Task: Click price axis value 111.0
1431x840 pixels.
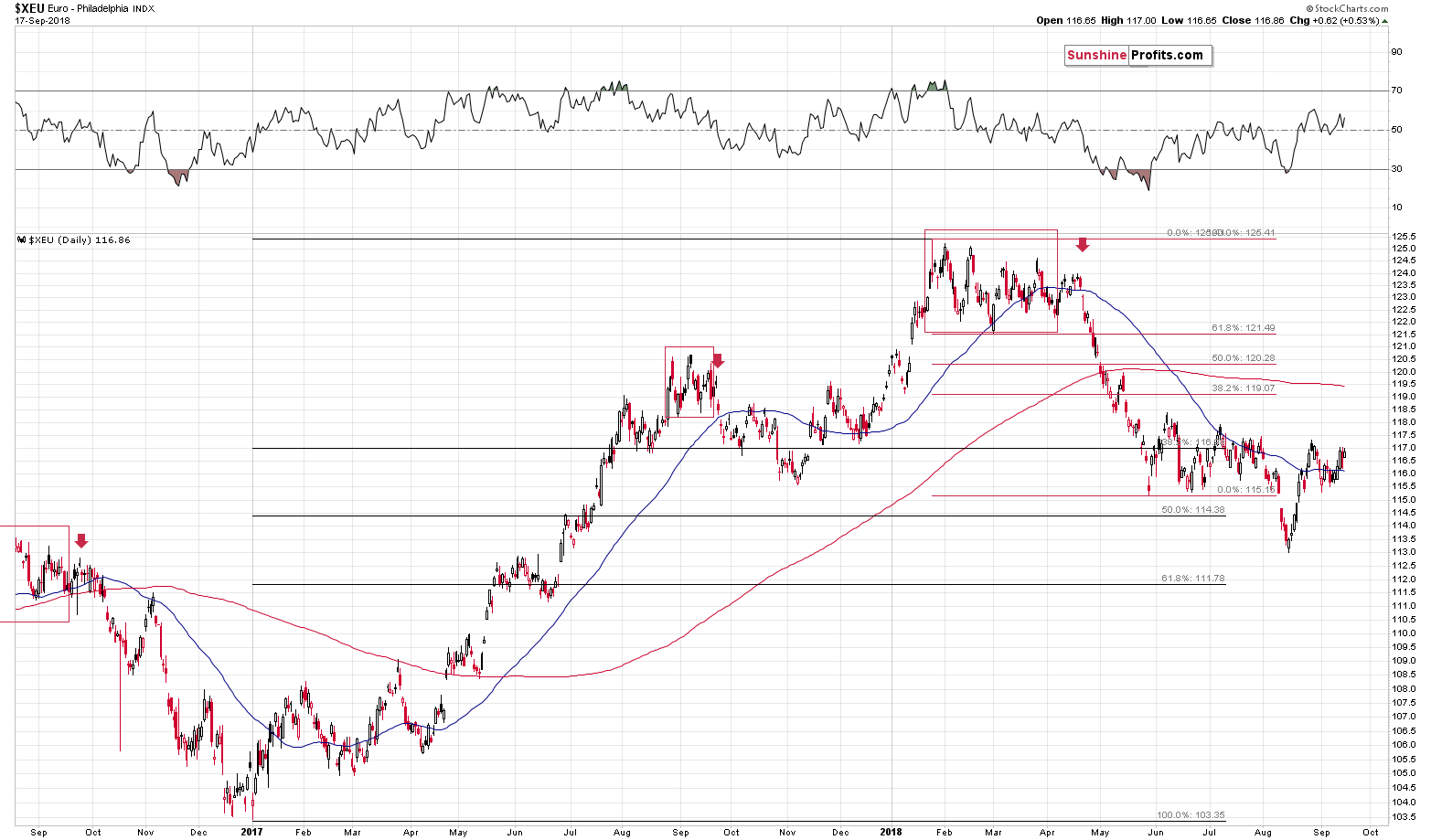Action: coord(1404,606)
